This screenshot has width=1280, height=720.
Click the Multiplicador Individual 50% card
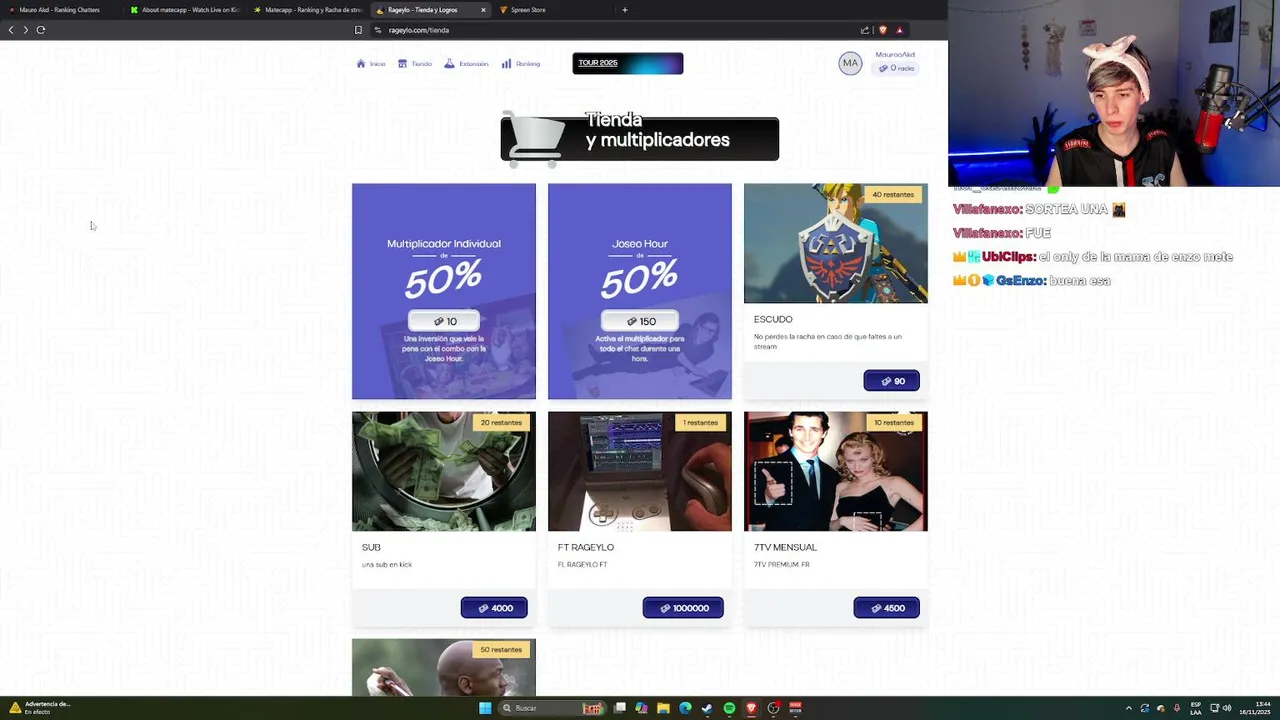[x=444, y=291]
